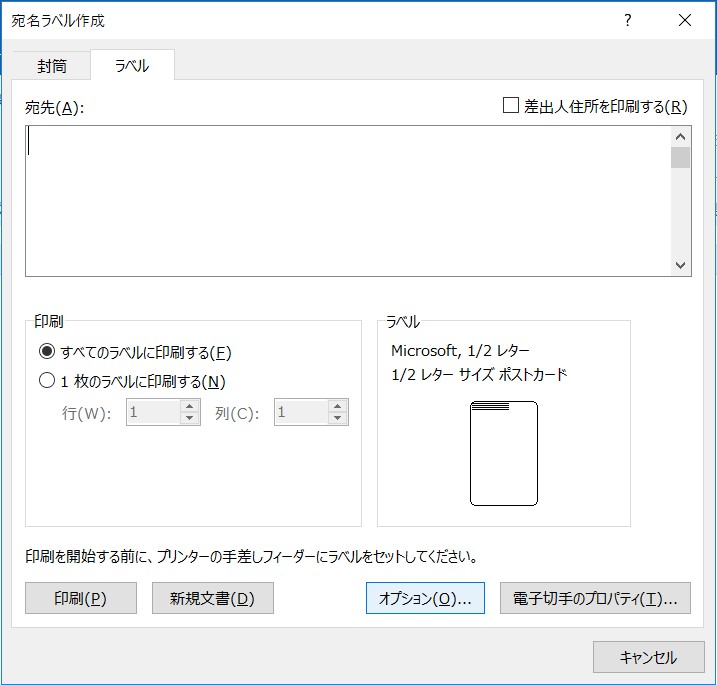Image resolution: width=717 pixels, height=685 pixels.
Task: Click inside the 宛先 address text box
Action: pyautogui.click(x=348, y=201)
